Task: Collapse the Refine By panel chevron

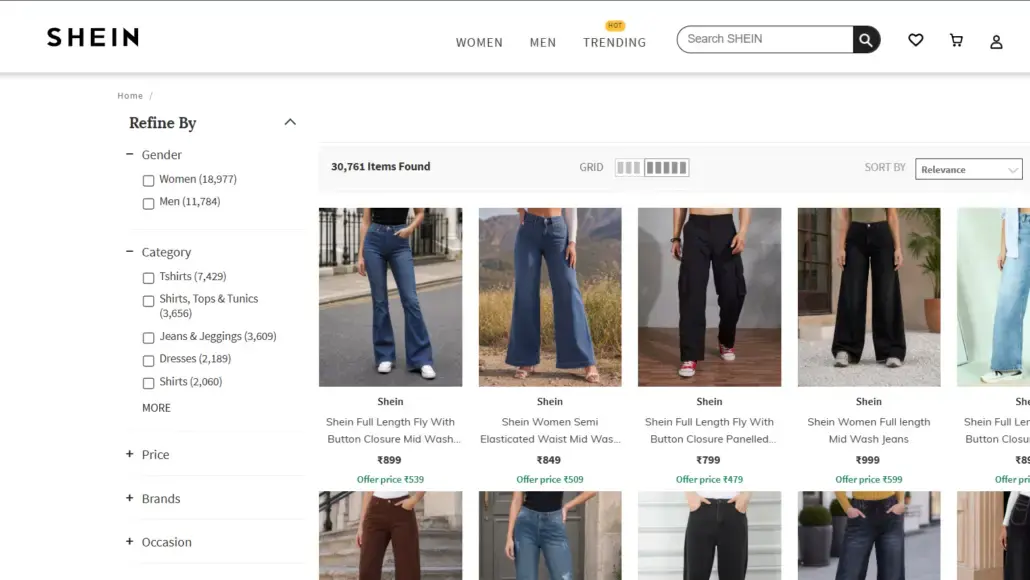Action: pyautogui.click(x=290, y=122)
